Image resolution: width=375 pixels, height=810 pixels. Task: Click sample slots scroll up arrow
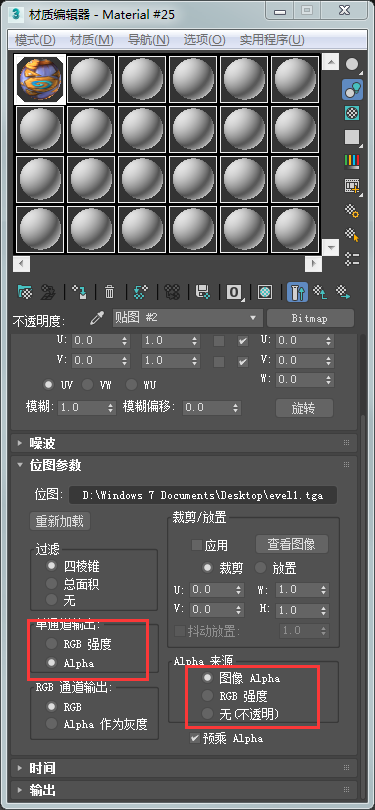point(330,62)
